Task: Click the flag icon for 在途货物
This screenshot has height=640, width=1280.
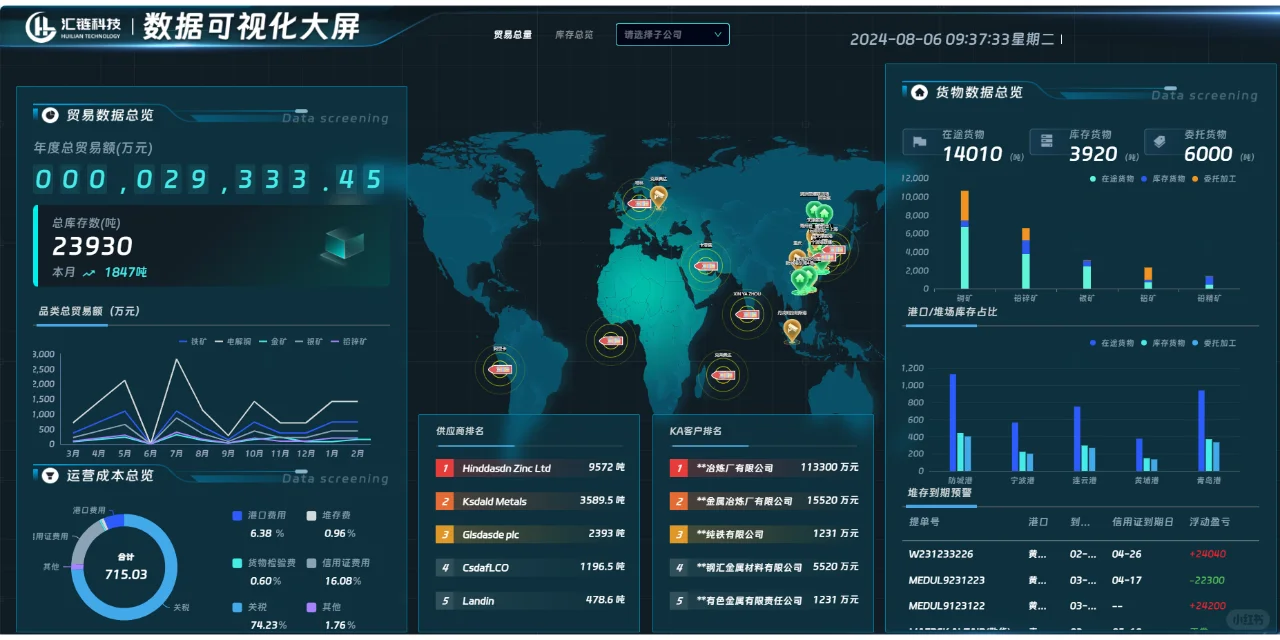Action: coord(921,141)
